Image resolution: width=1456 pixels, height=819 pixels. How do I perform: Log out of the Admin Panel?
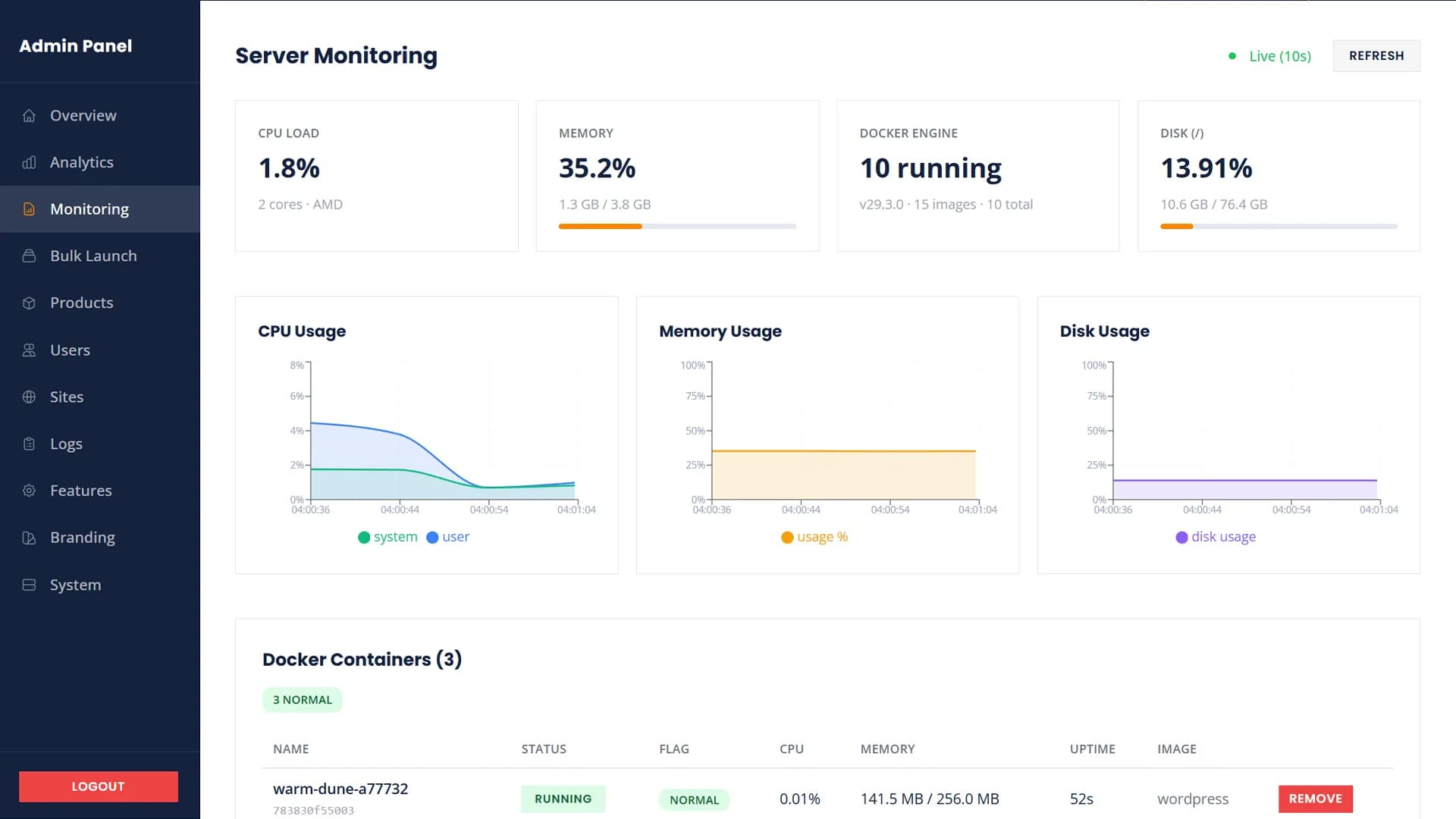coord(99,786)
